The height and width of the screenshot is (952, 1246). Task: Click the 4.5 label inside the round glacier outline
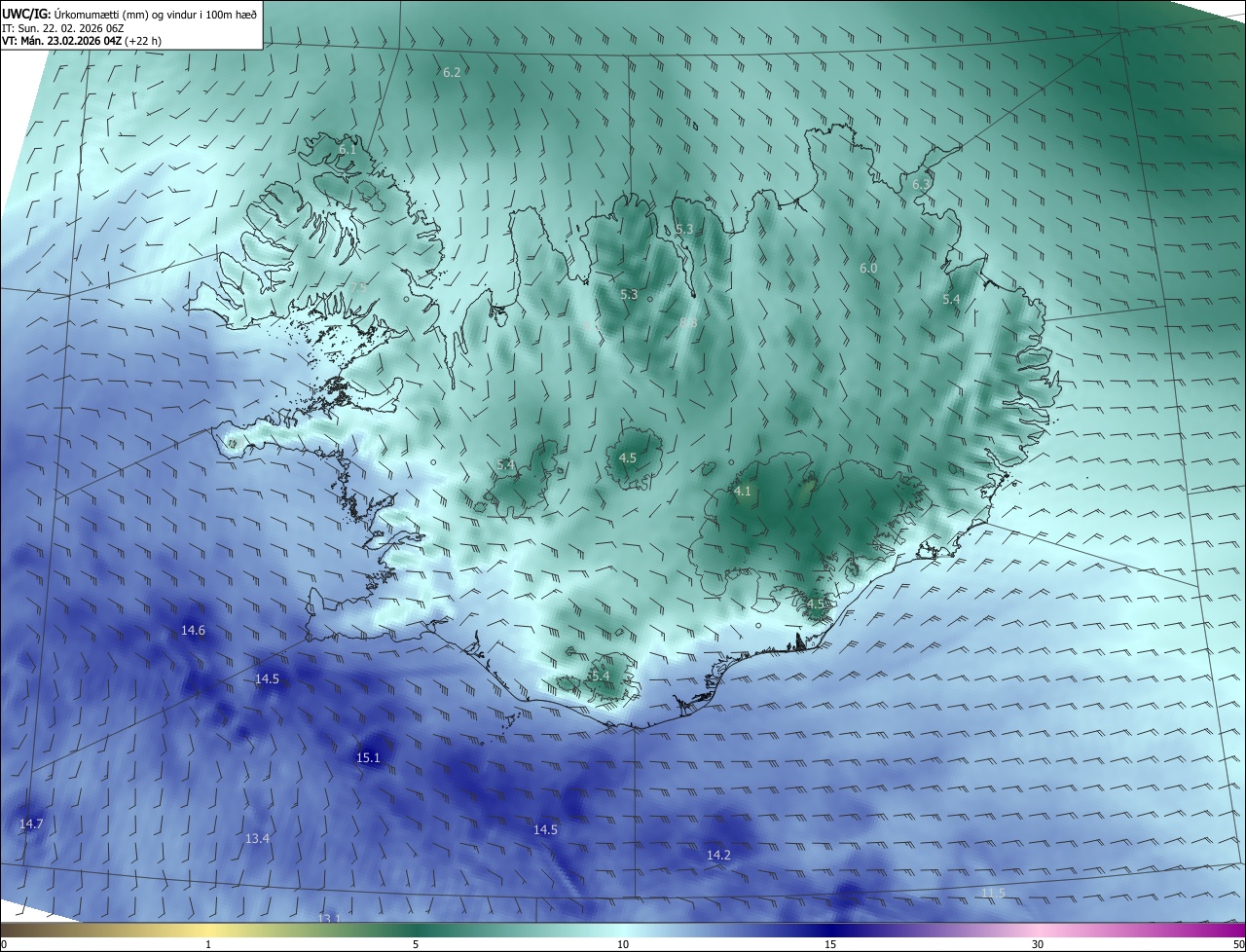point(628,458)
